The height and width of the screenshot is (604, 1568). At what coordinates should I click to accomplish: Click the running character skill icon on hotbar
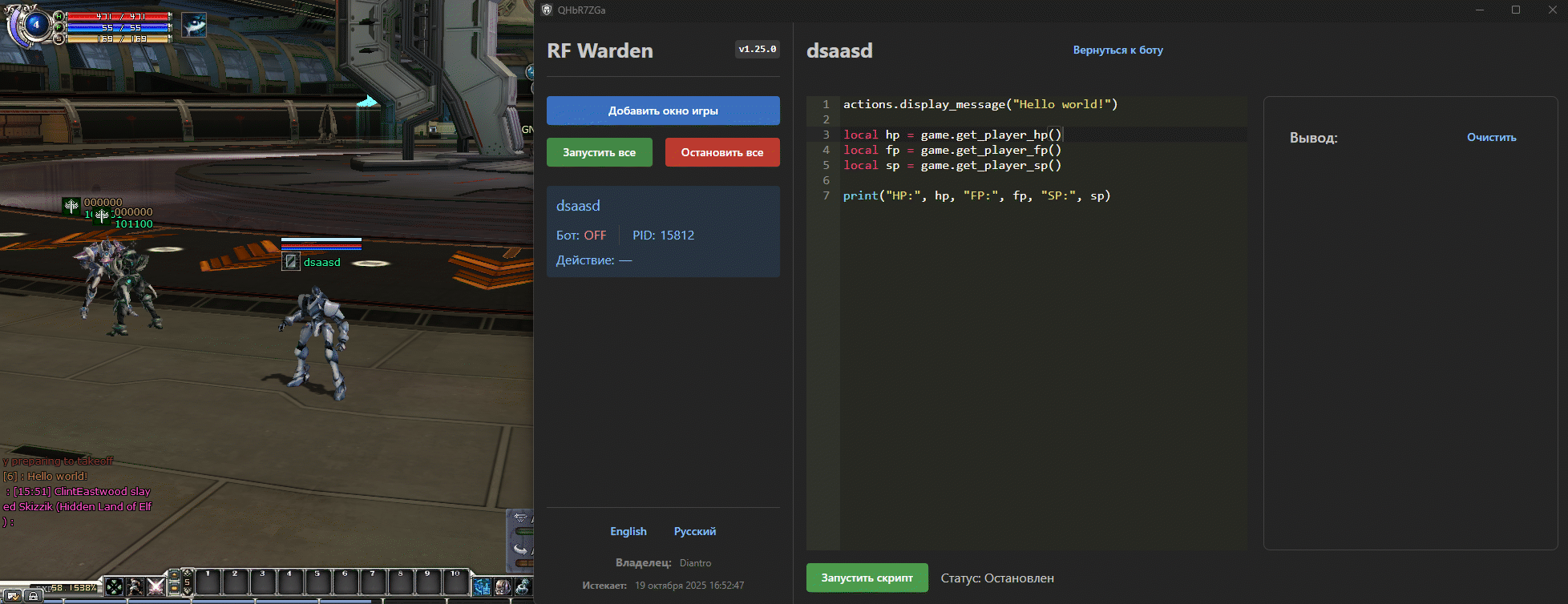135,586
